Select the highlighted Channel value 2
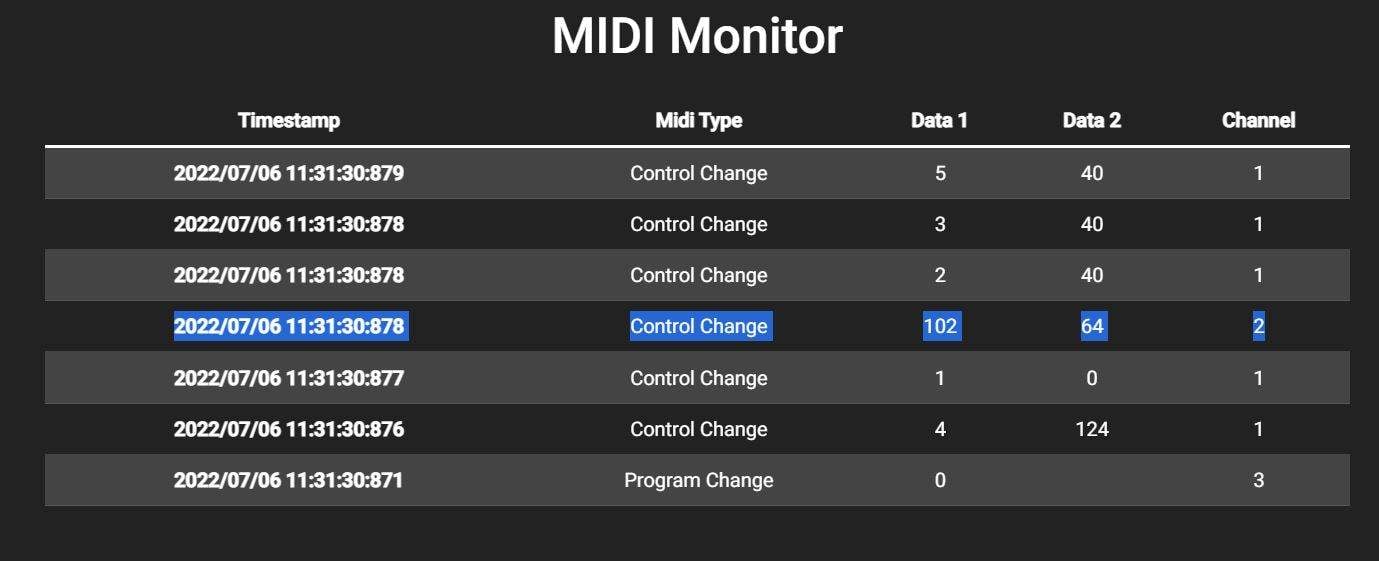This screenshot has width=1379, height=561. point(1258,326)
